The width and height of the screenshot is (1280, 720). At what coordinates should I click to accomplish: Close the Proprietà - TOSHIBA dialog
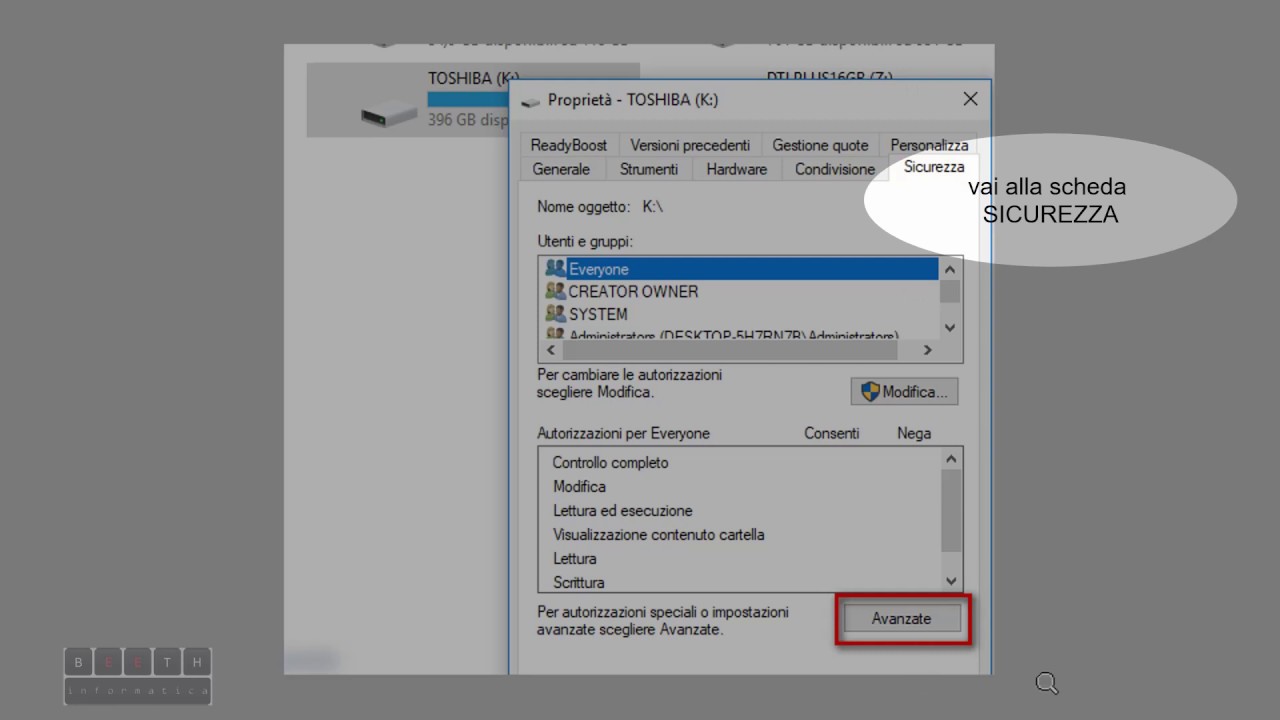coord(970,99)
